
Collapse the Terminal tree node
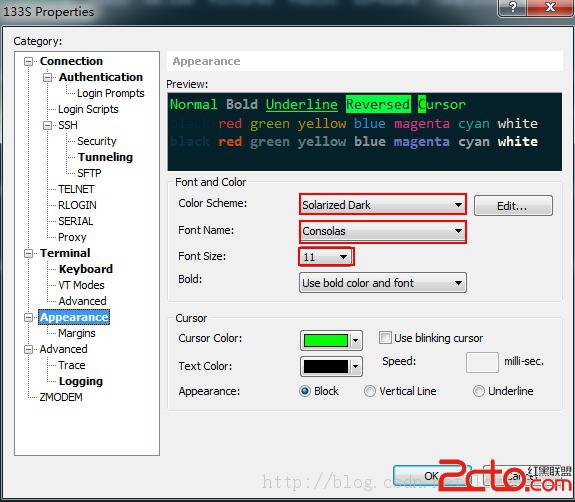click(x=29, y=253)
